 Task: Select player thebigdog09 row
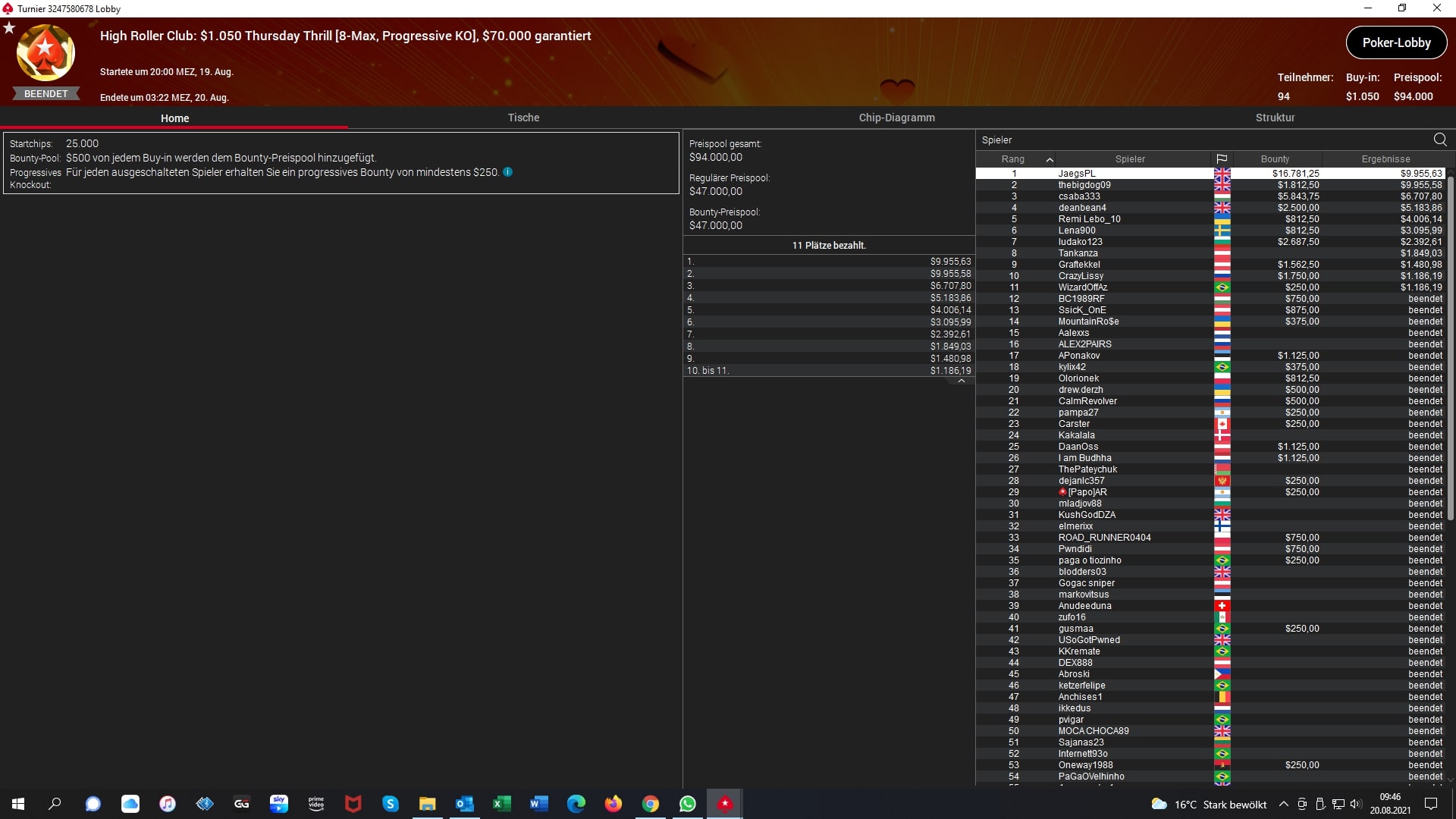(1084, 185)
